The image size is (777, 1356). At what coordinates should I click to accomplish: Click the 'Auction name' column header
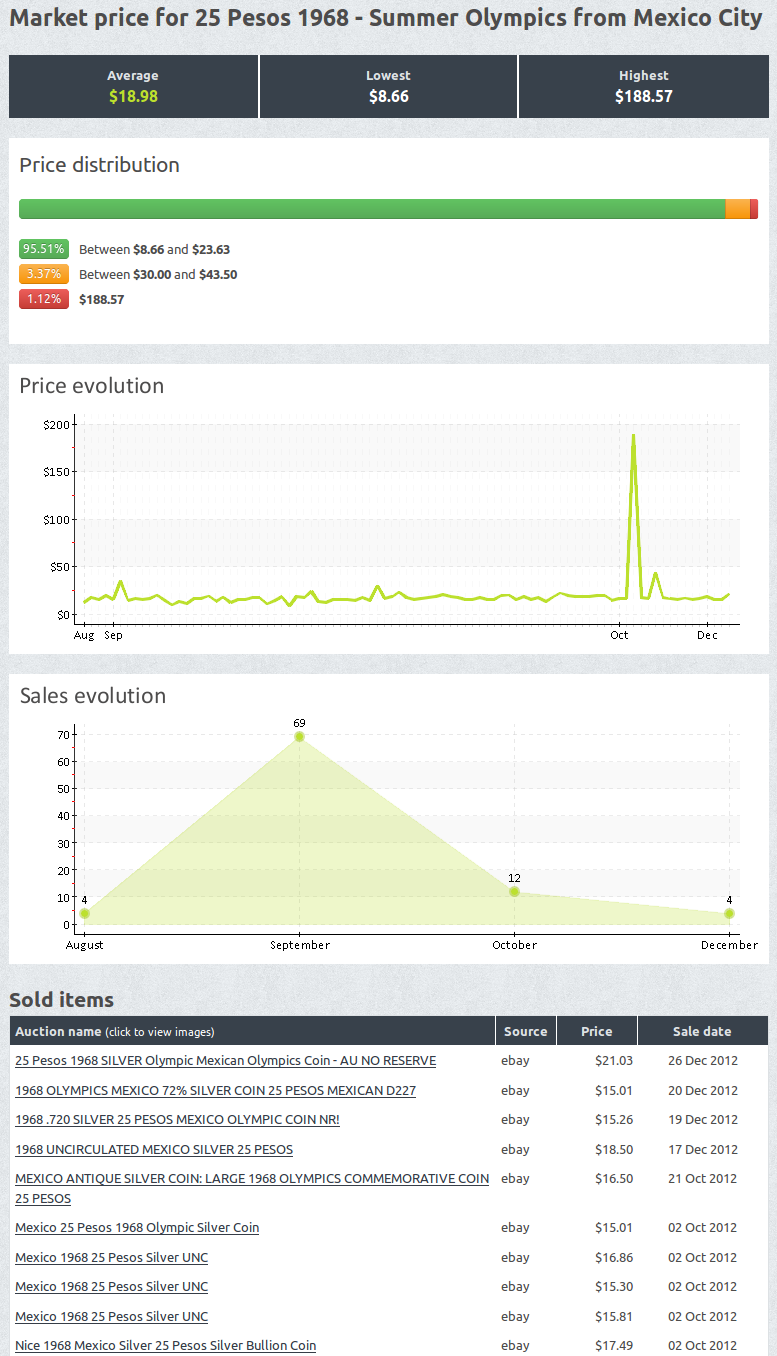[x=252, y=1031]
